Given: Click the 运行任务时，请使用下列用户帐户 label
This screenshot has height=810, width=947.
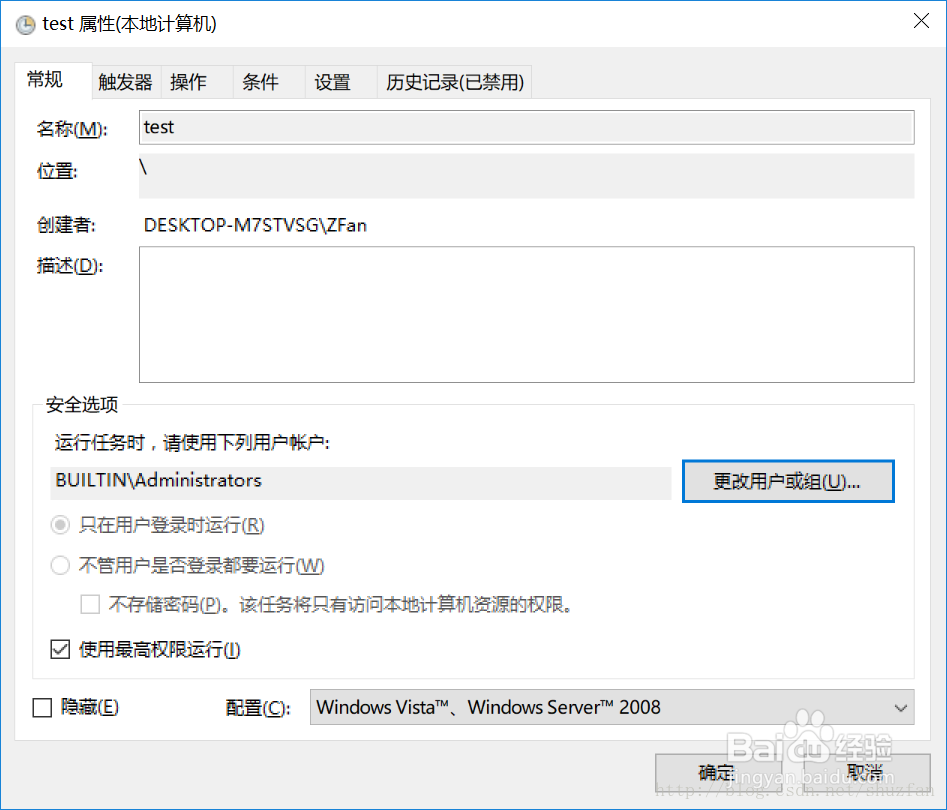Looking at the screenshot, I should [192, 443].
